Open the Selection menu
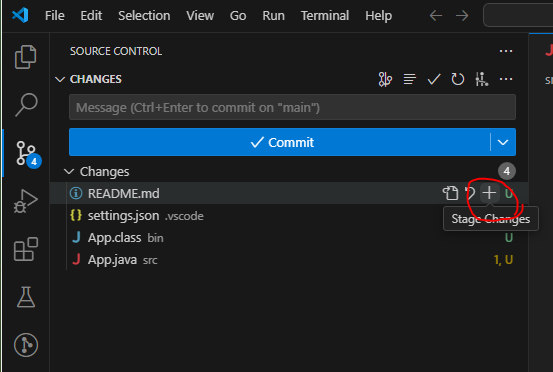This screenshot has width=553, height=372. click(x=144, y=16)
